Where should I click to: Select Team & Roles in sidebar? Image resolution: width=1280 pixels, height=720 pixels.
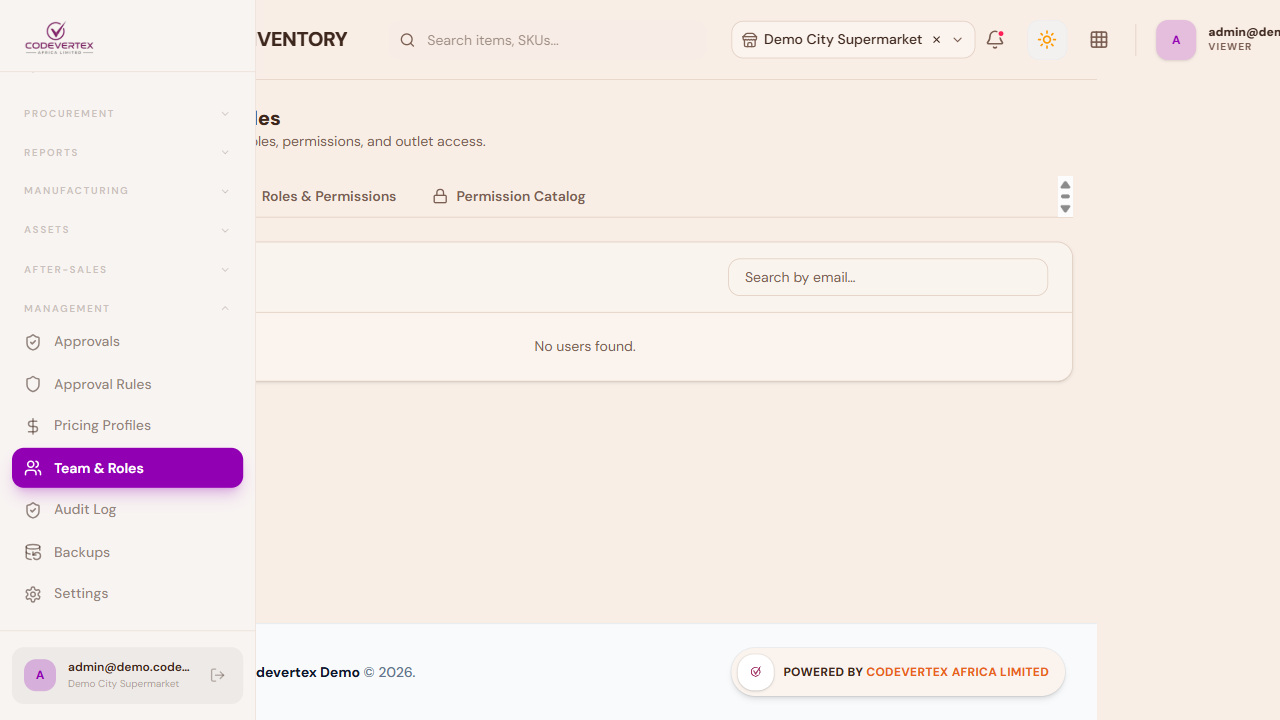coord(127,468)
